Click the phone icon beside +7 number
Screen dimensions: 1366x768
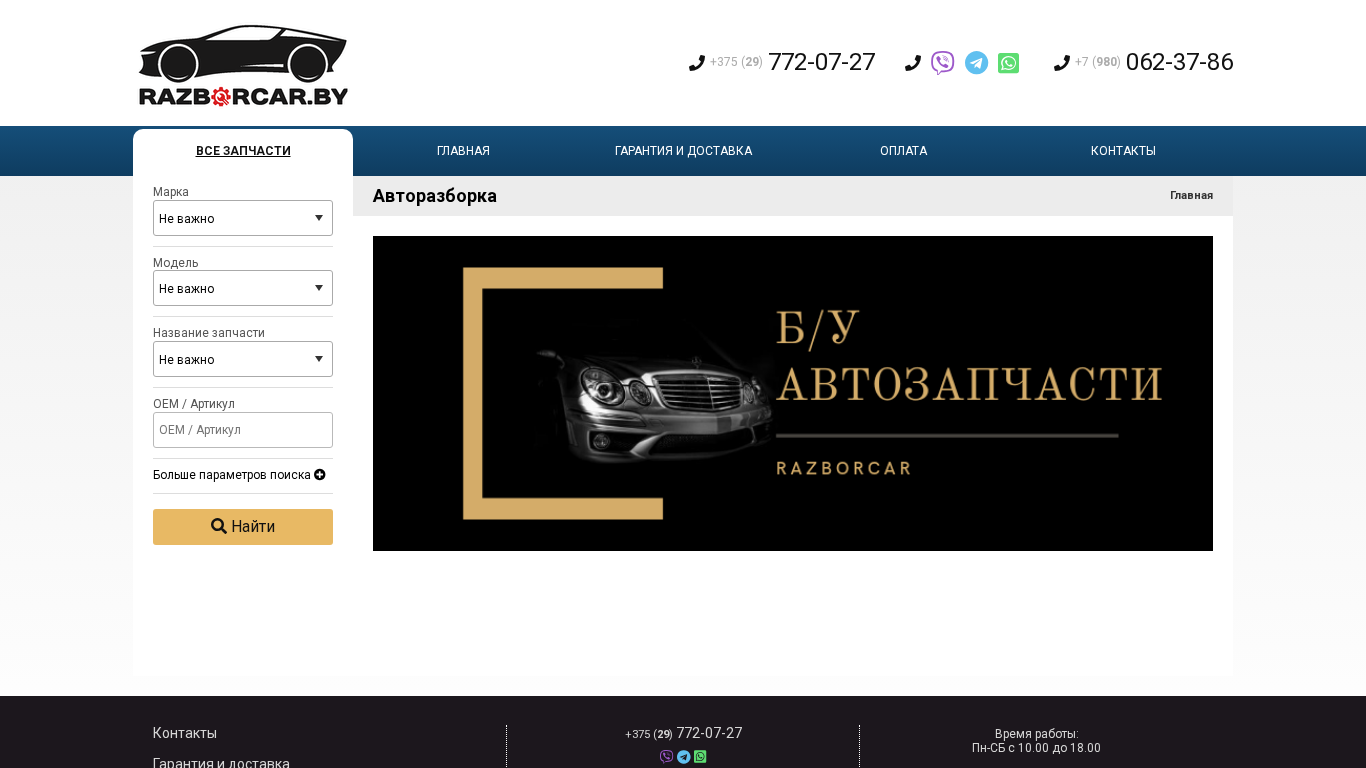[1062, 63]
